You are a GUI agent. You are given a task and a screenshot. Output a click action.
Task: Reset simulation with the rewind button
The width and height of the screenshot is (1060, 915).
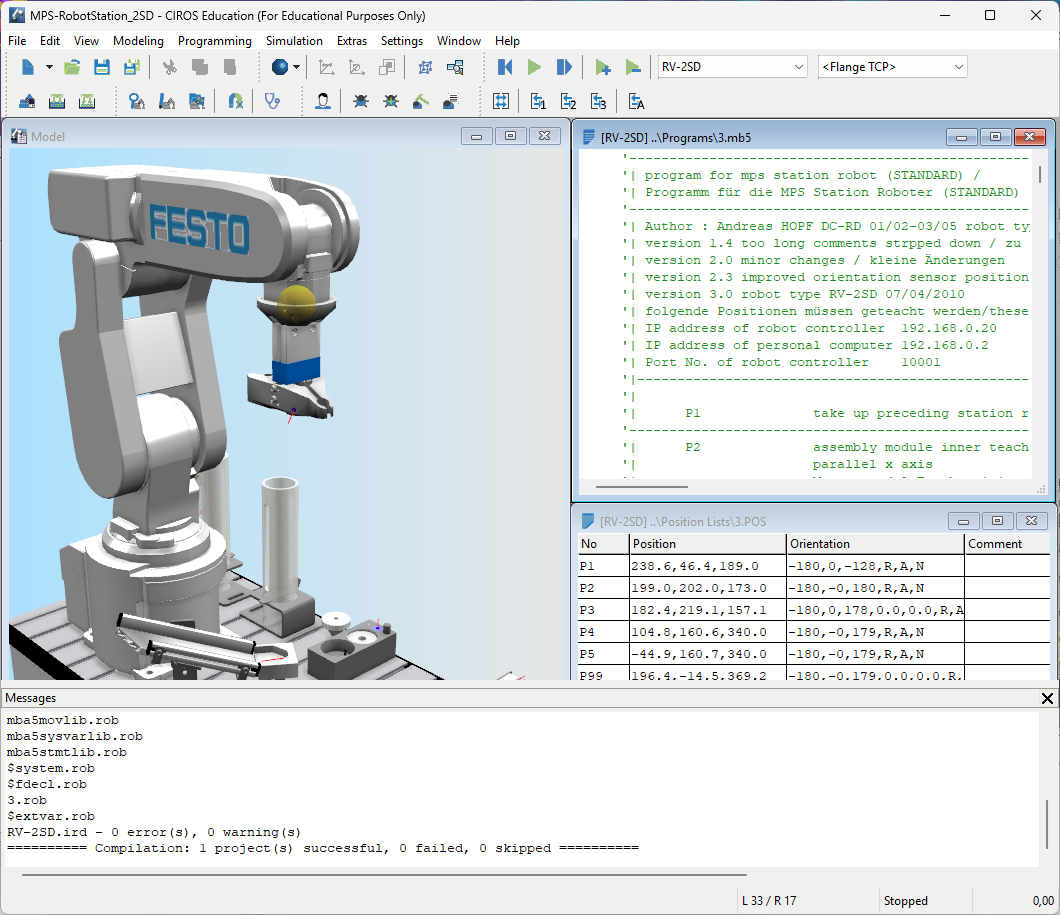[x=504, y=67]
